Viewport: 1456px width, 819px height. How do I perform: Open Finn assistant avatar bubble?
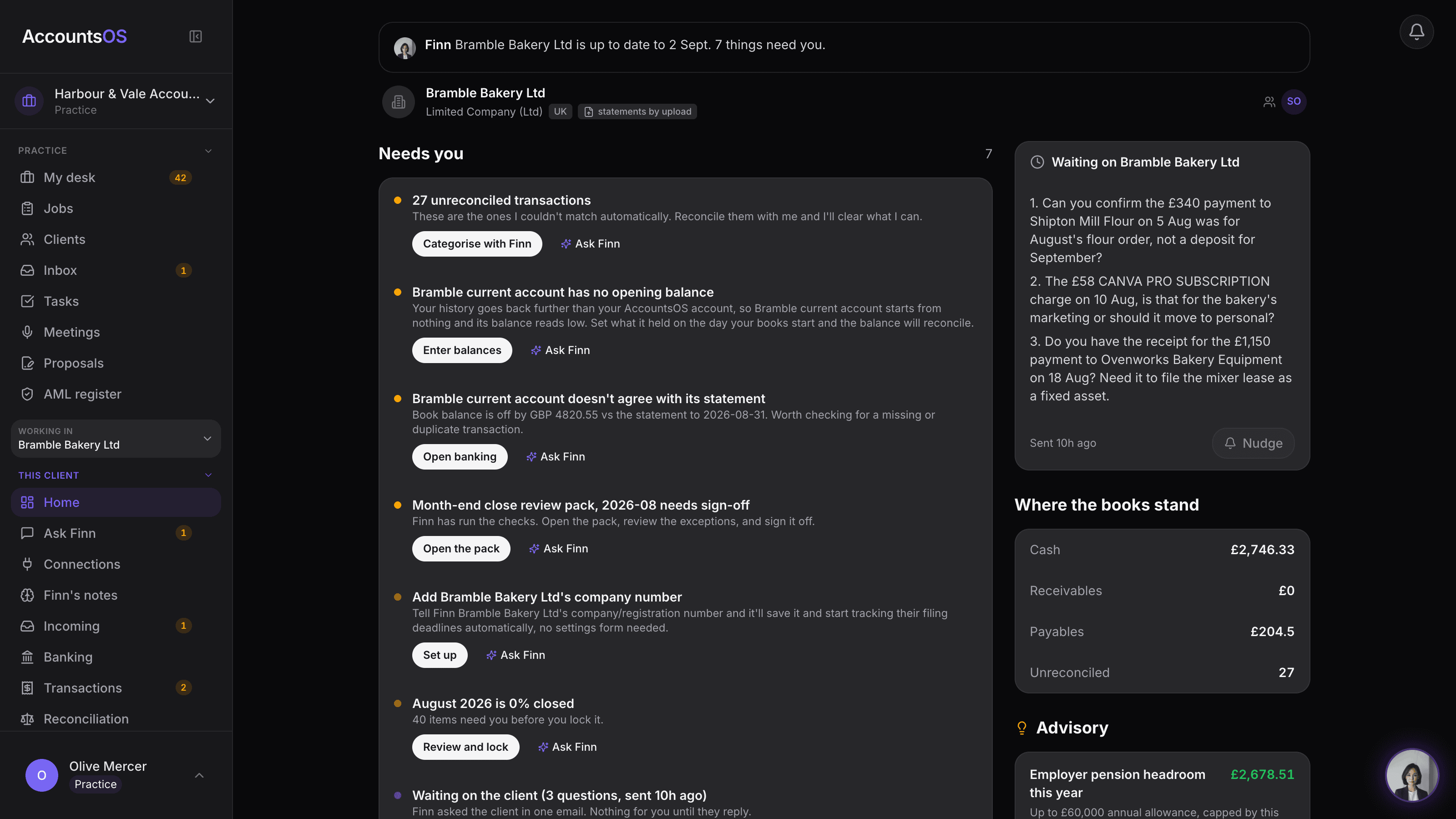(x=1412, y=775)
